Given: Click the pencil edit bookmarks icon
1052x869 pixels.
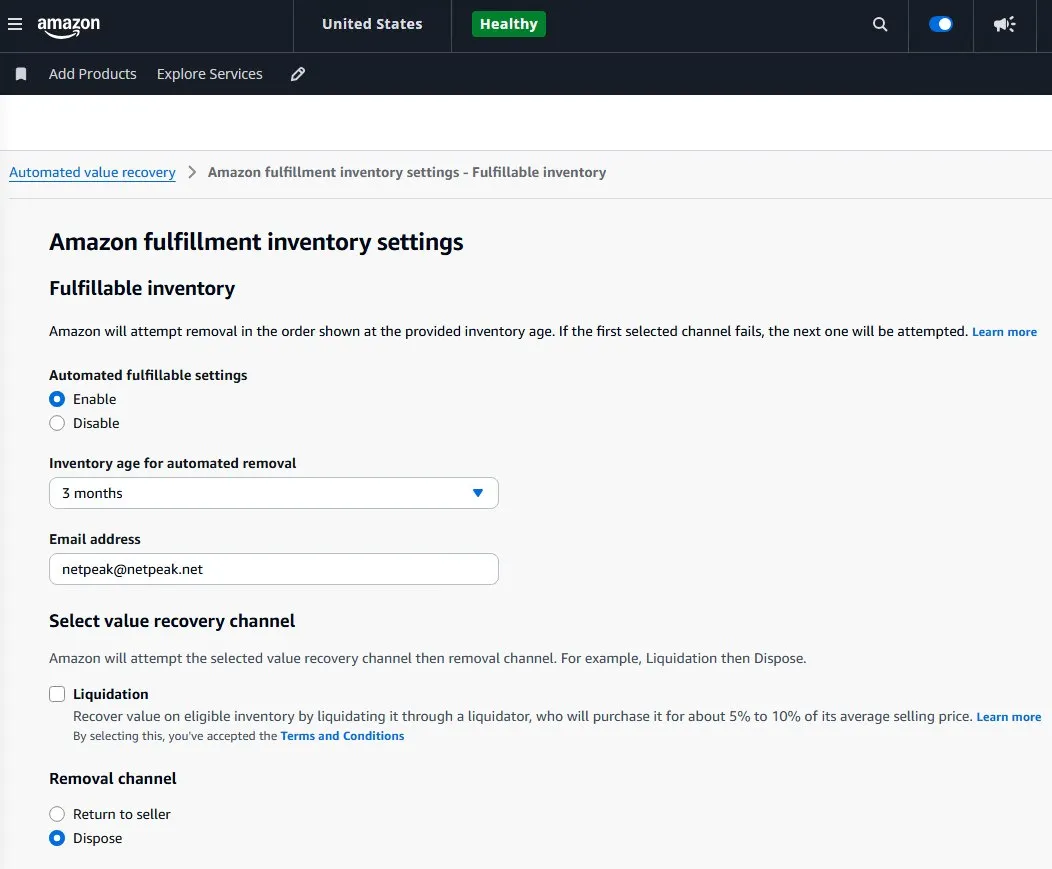Looking at the screenshot, I should 298,74.
